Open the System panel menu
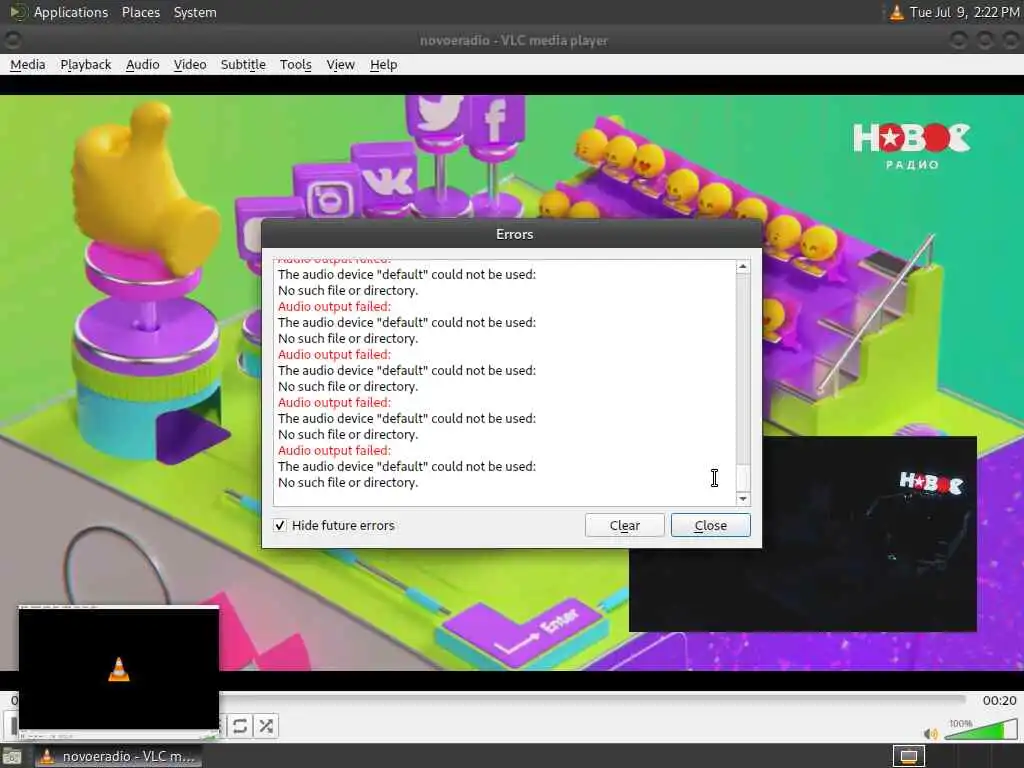The width and height of the screenshot is (1024, 768). pos(195,12)
